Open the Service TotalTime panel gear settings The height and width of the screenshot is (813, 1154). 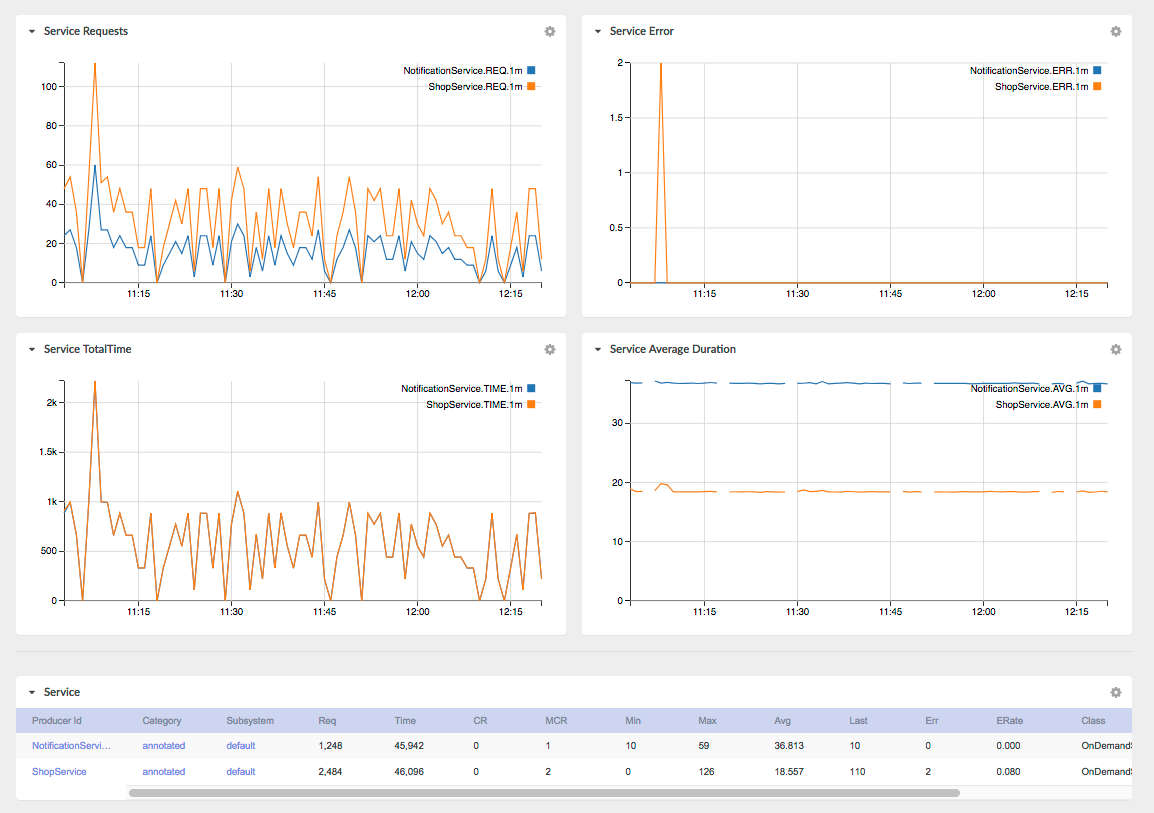point(550,349)
